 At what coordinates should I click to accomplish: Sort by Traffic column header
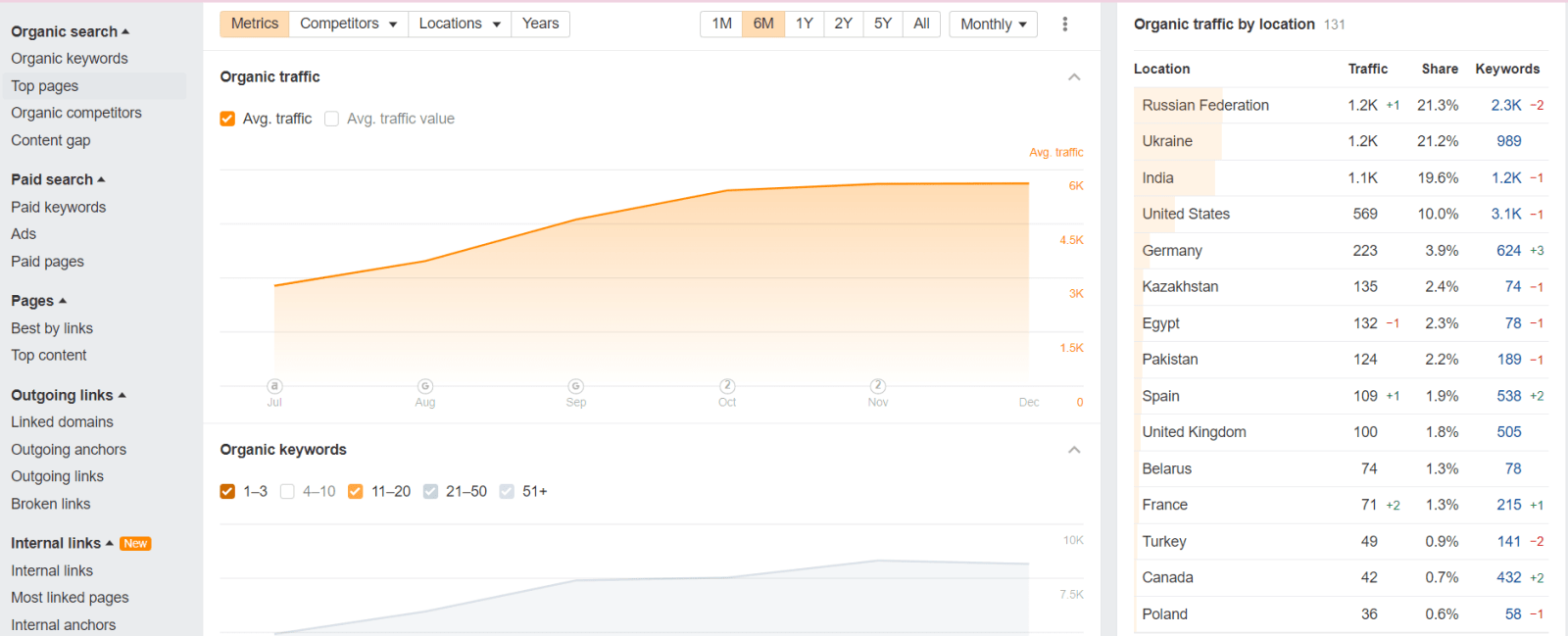(1368, 69)
